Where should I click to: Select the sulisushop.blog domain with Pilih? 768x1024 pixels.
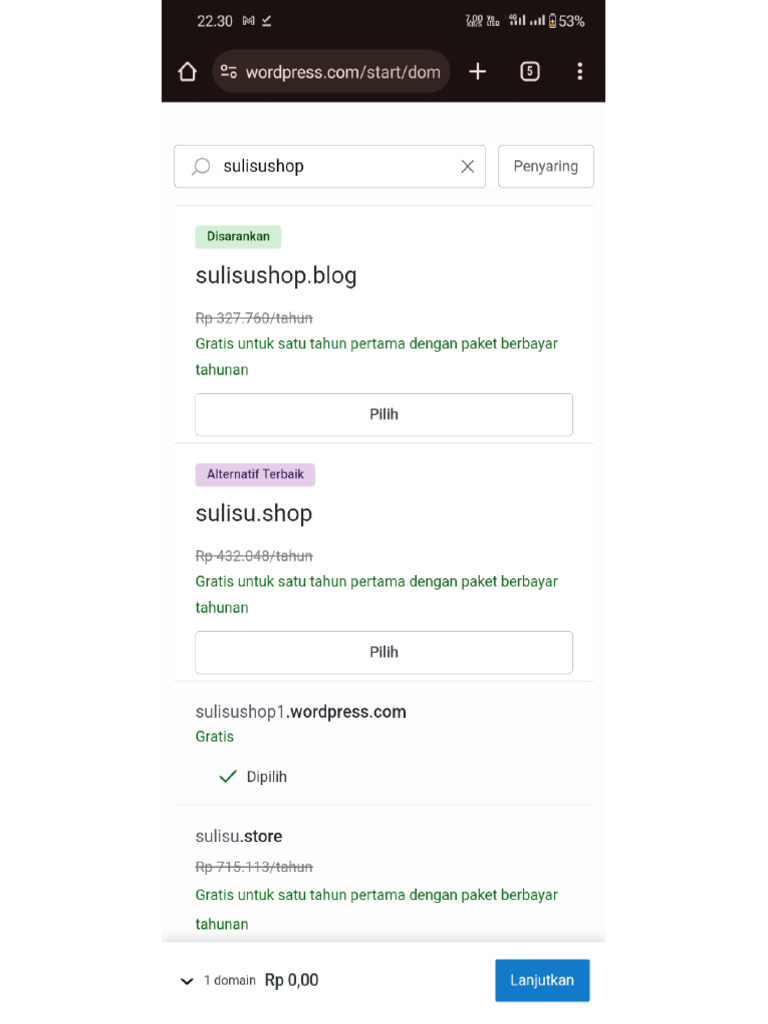[384, 414]
